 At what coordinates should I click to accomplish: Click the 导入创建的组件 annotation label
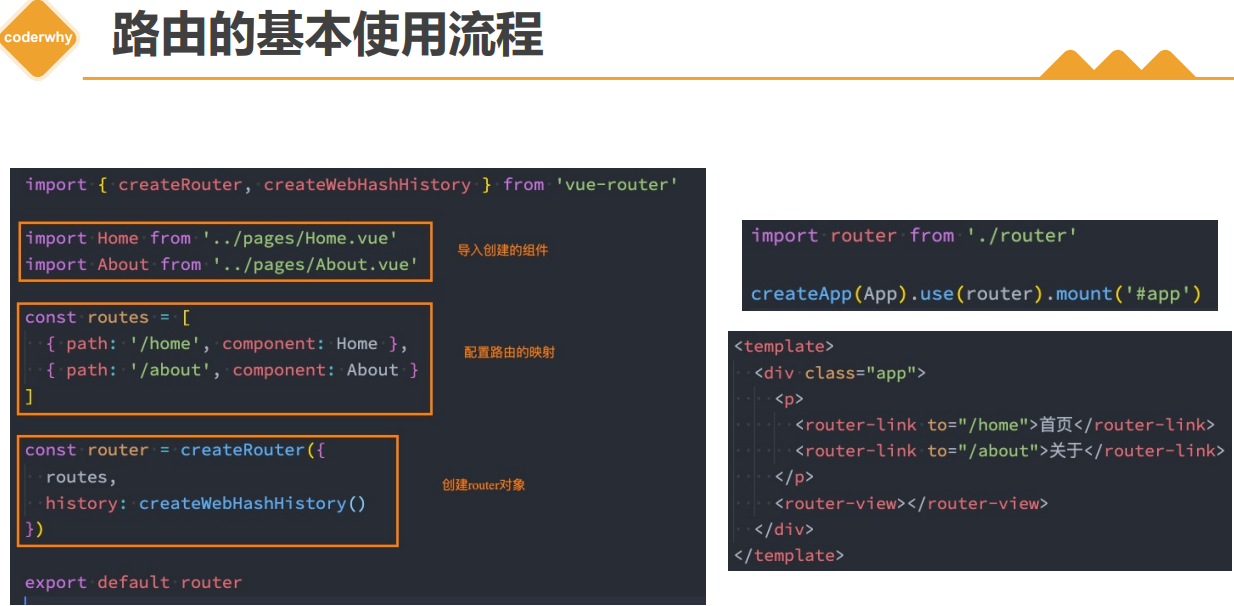click(502, 251)
